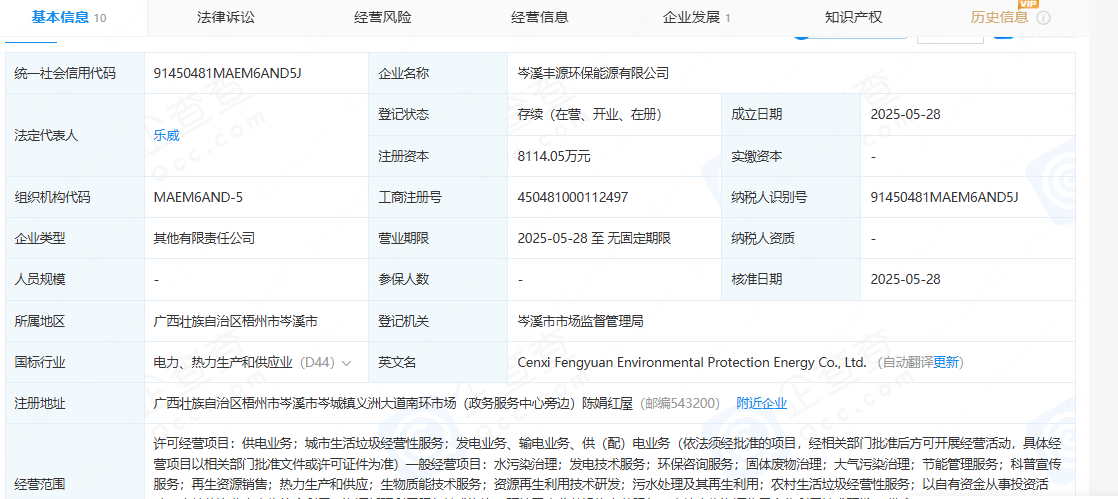Viewport: 1118px width, 499px height.
Task: Select business registration number 450481000112497
Action: [573, 197]
